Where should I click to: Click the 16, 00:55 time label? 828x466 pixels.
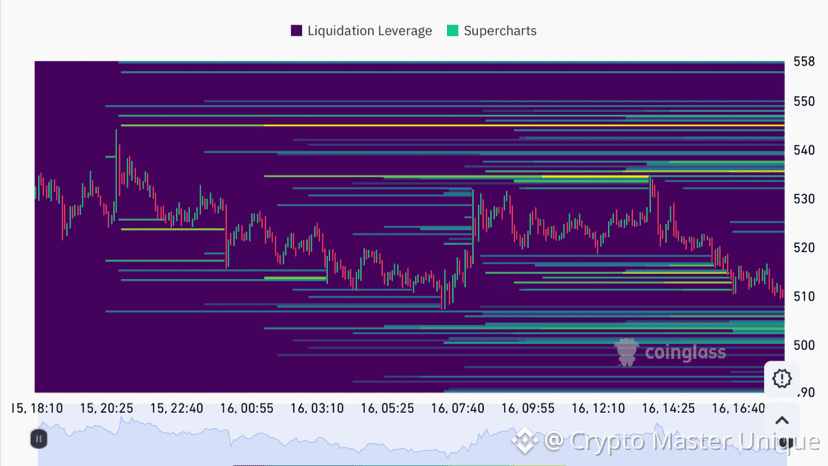(x=247, y=408)
